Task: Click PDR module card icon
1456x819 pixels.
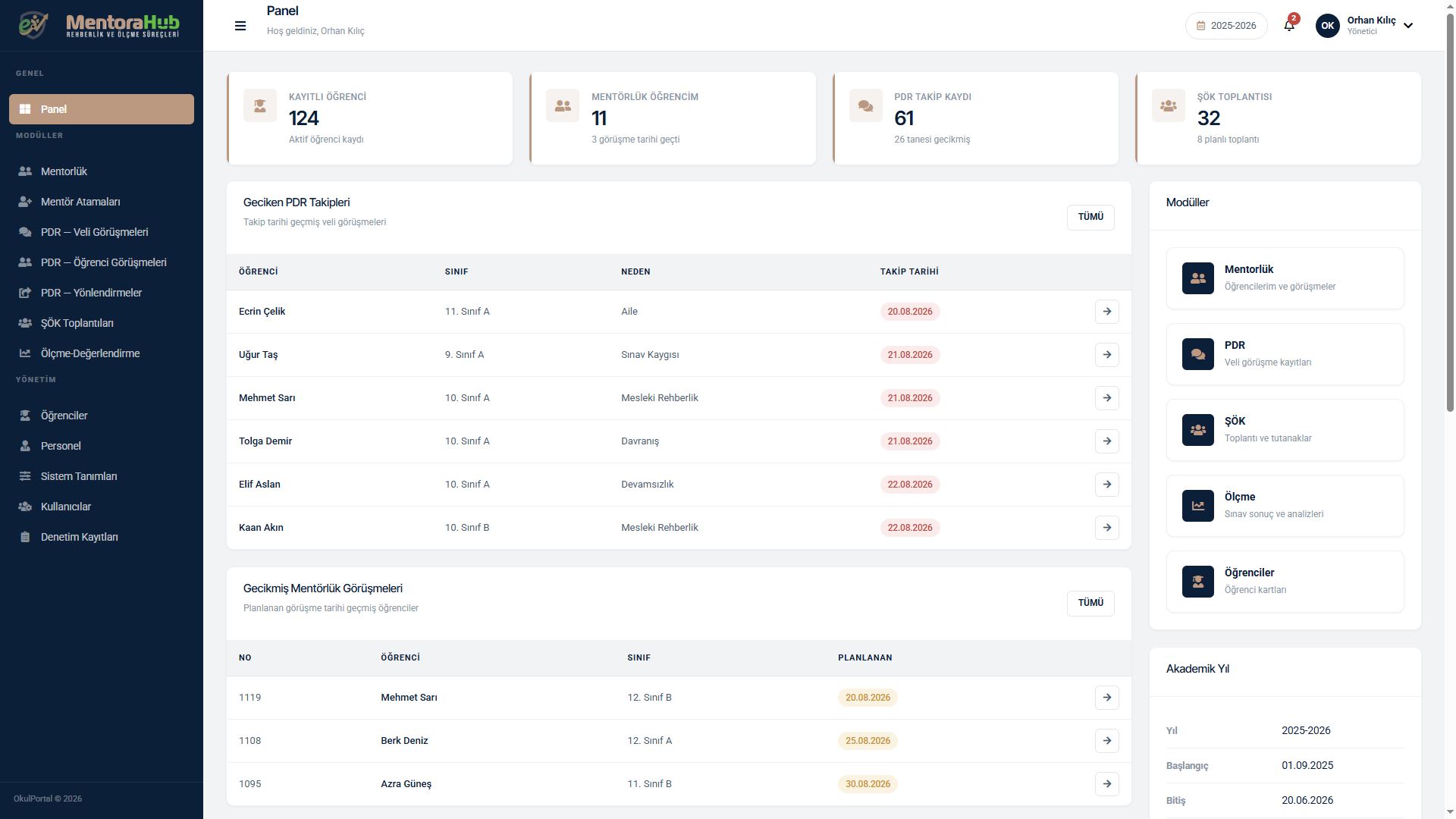Action: pos(1198,354)
